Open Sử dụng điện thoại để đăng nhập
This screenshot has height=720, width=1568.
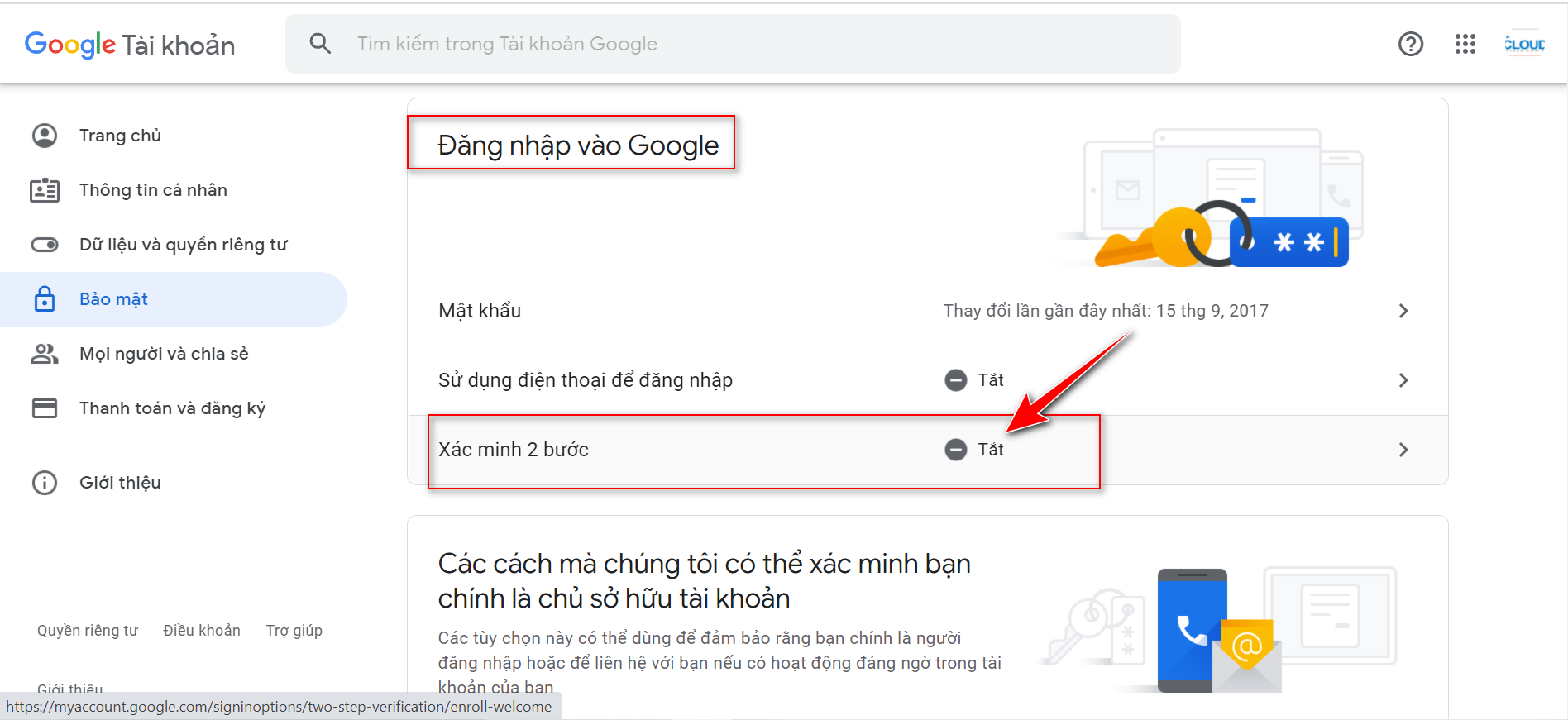click(x=927, y=380)
